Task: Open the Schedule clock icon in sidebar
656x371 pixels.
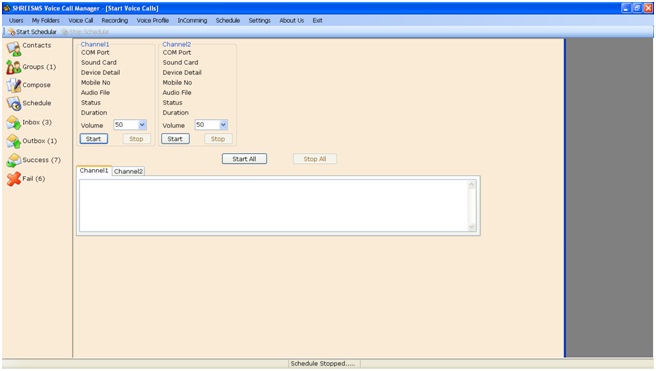Action: click(x=14, y=103)
